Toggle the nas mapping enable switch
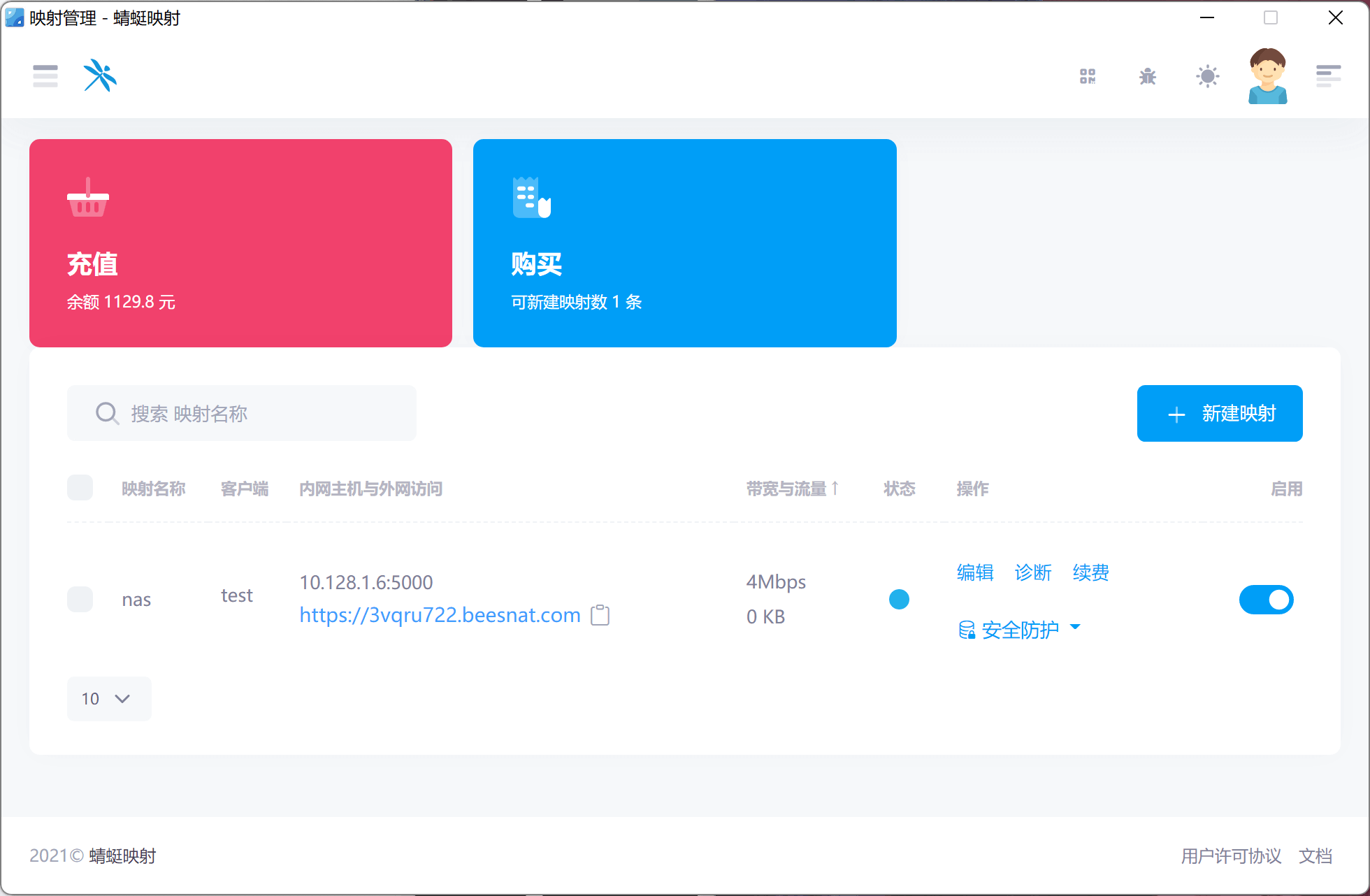This screenshot has height=896, width=1370. point(1267,600)
